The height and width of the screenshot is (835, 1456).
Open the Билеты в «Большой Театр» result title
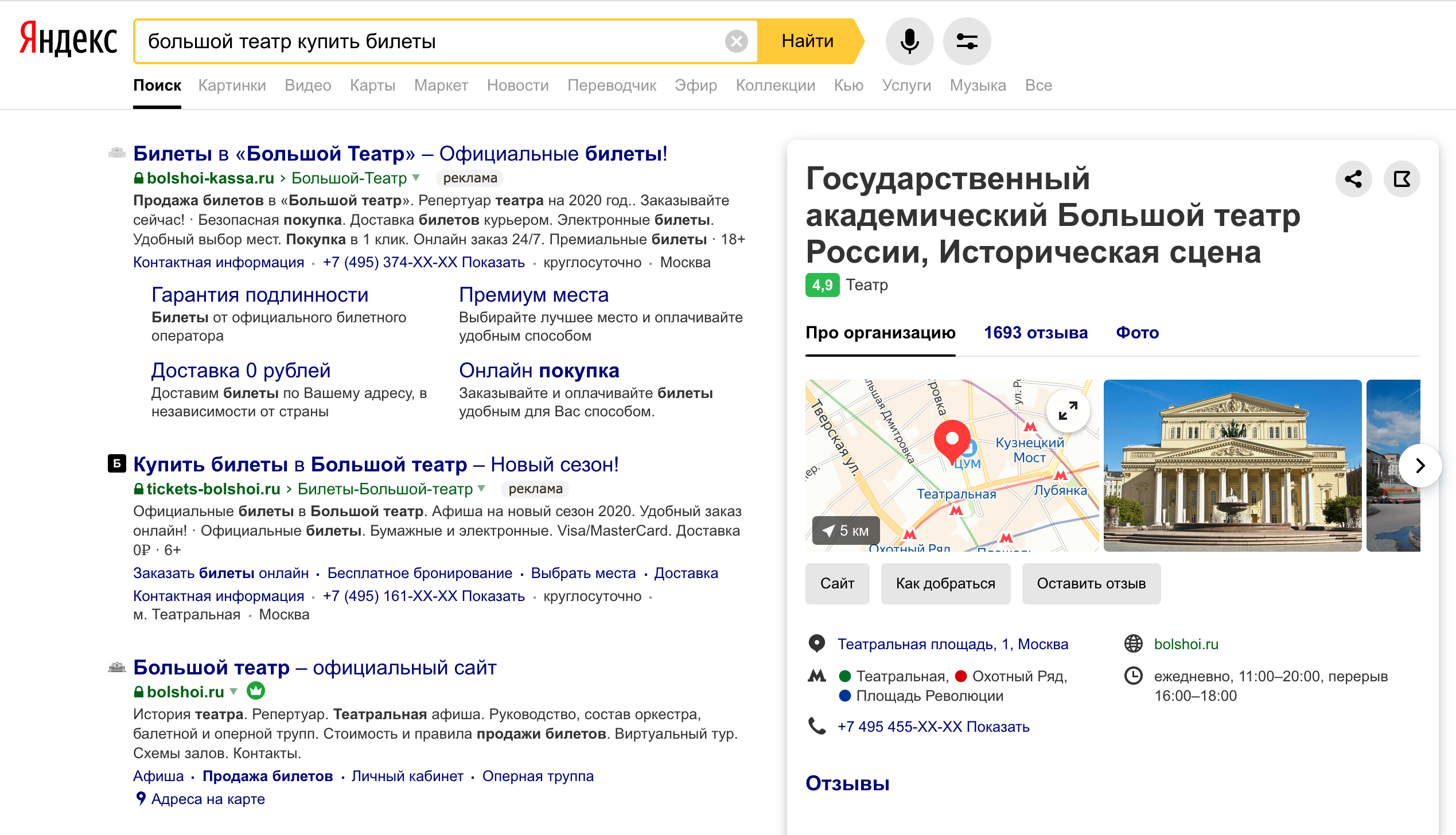[400, 154]
